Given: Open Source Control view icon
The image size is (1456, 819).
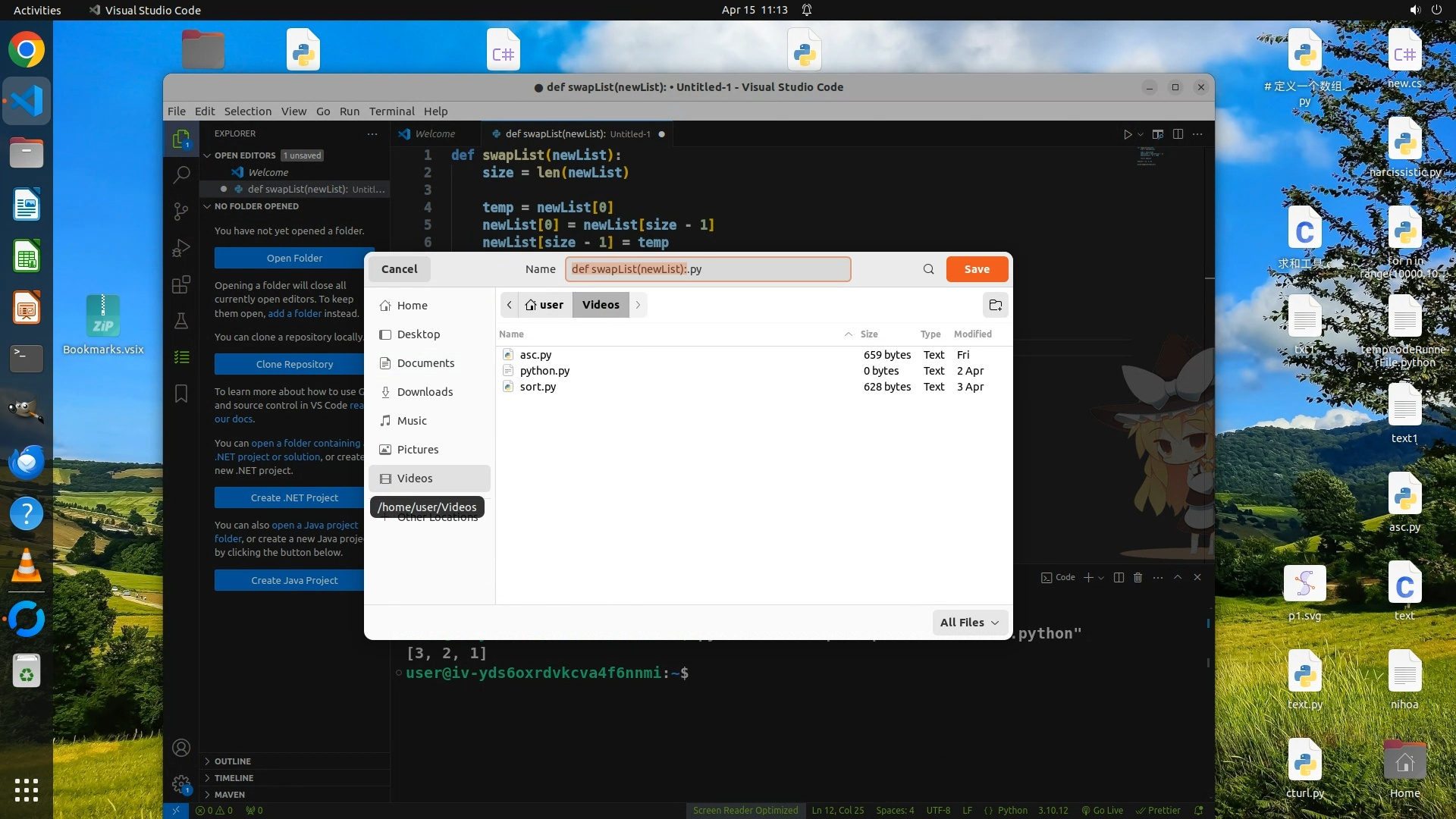Looking at the screenshot, I should (181, 212).
